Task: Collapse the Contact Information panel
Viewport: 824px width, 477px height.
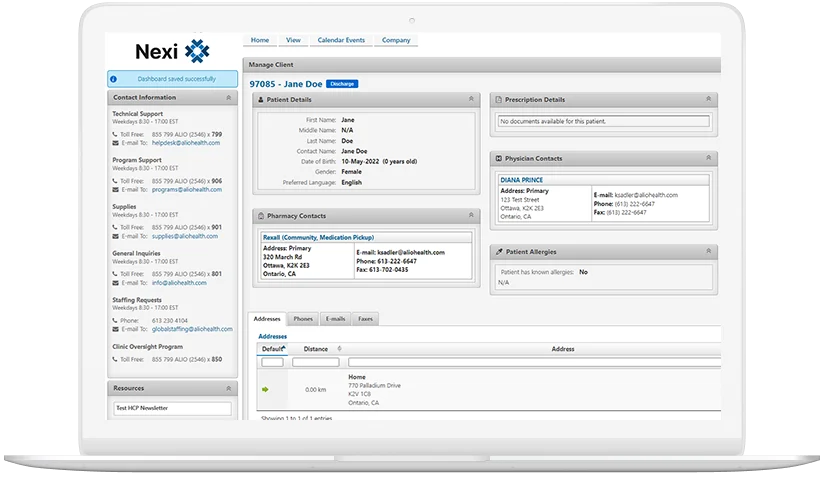Action: pos(229,98)
